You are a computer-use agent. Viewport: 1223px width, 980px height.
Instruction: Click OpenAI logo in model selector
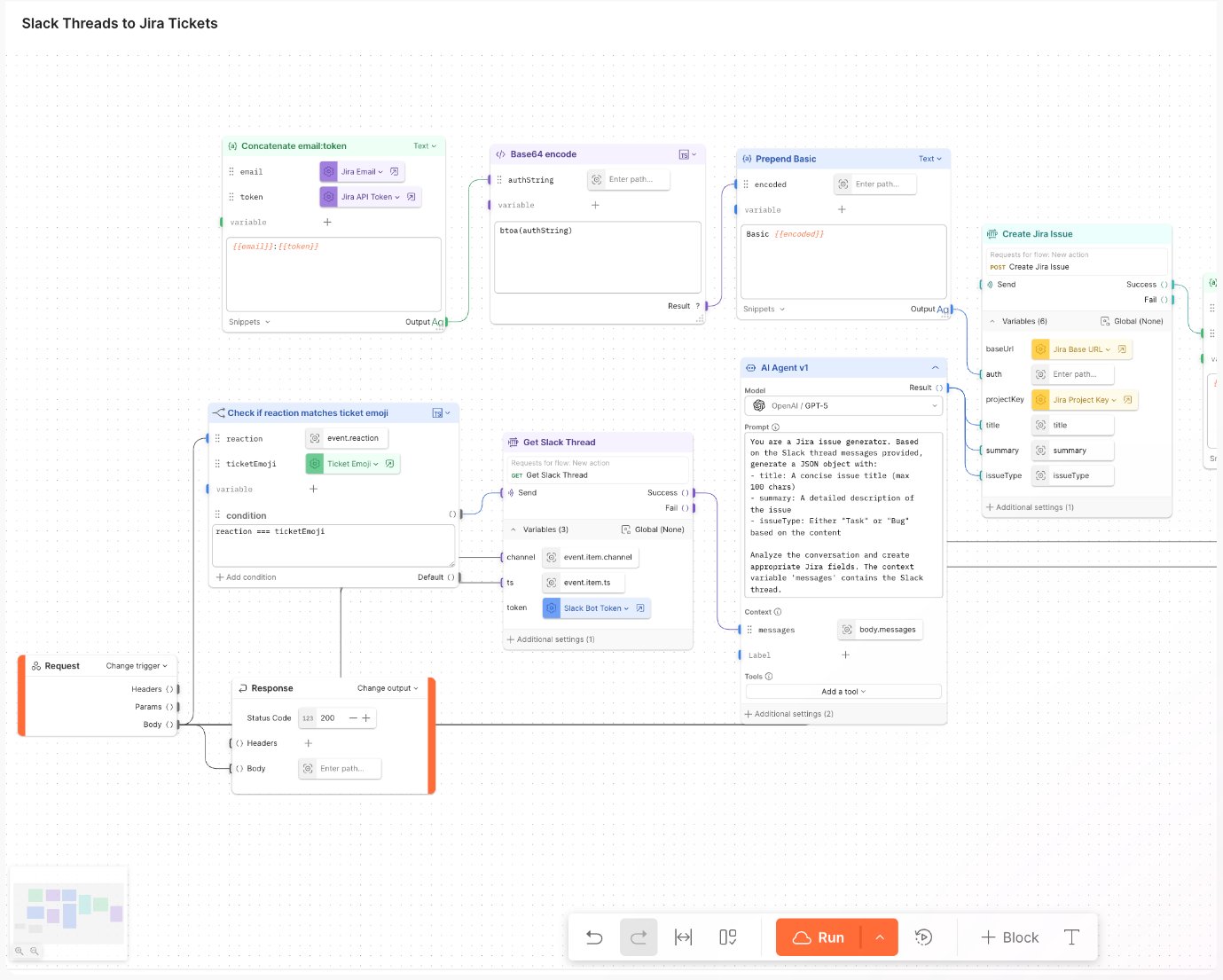coord(759,405)
